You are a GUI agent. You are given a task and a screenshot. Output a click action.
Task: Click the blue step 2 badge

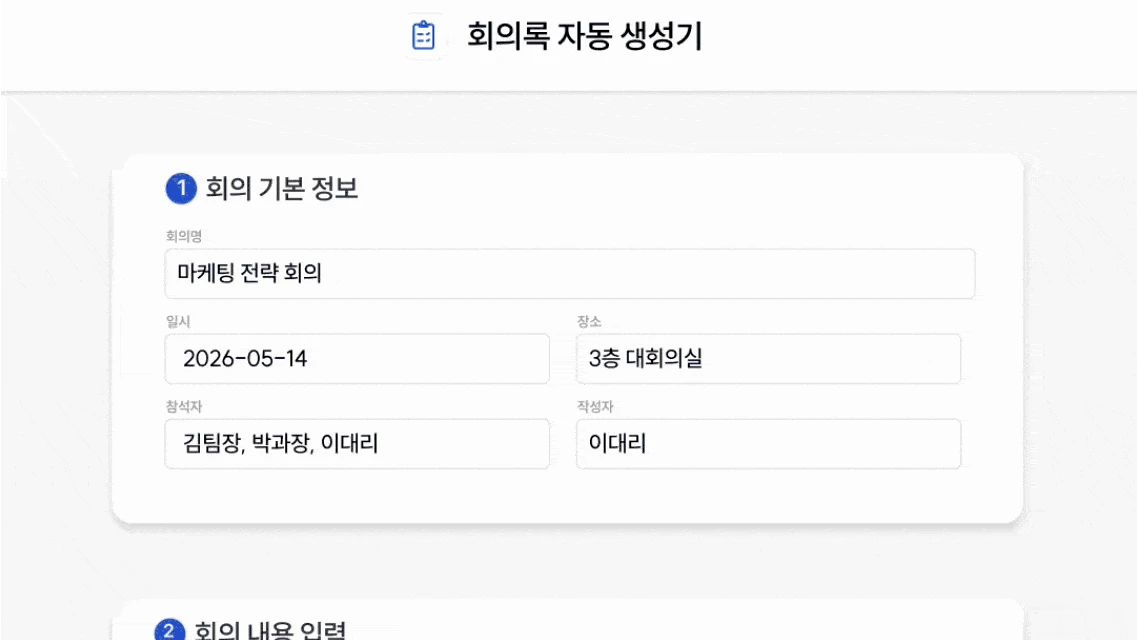click(169, 630)
